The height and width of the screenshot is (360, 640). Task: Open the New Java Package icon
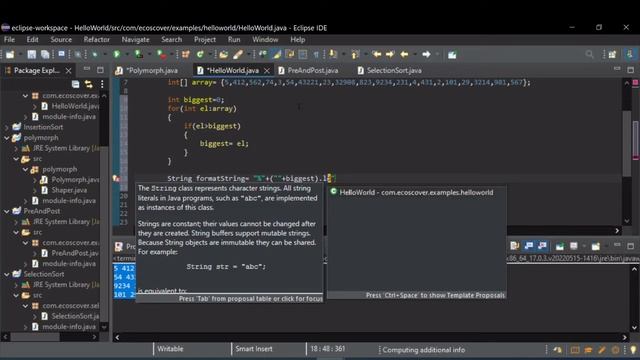click(x=186, y=54)
